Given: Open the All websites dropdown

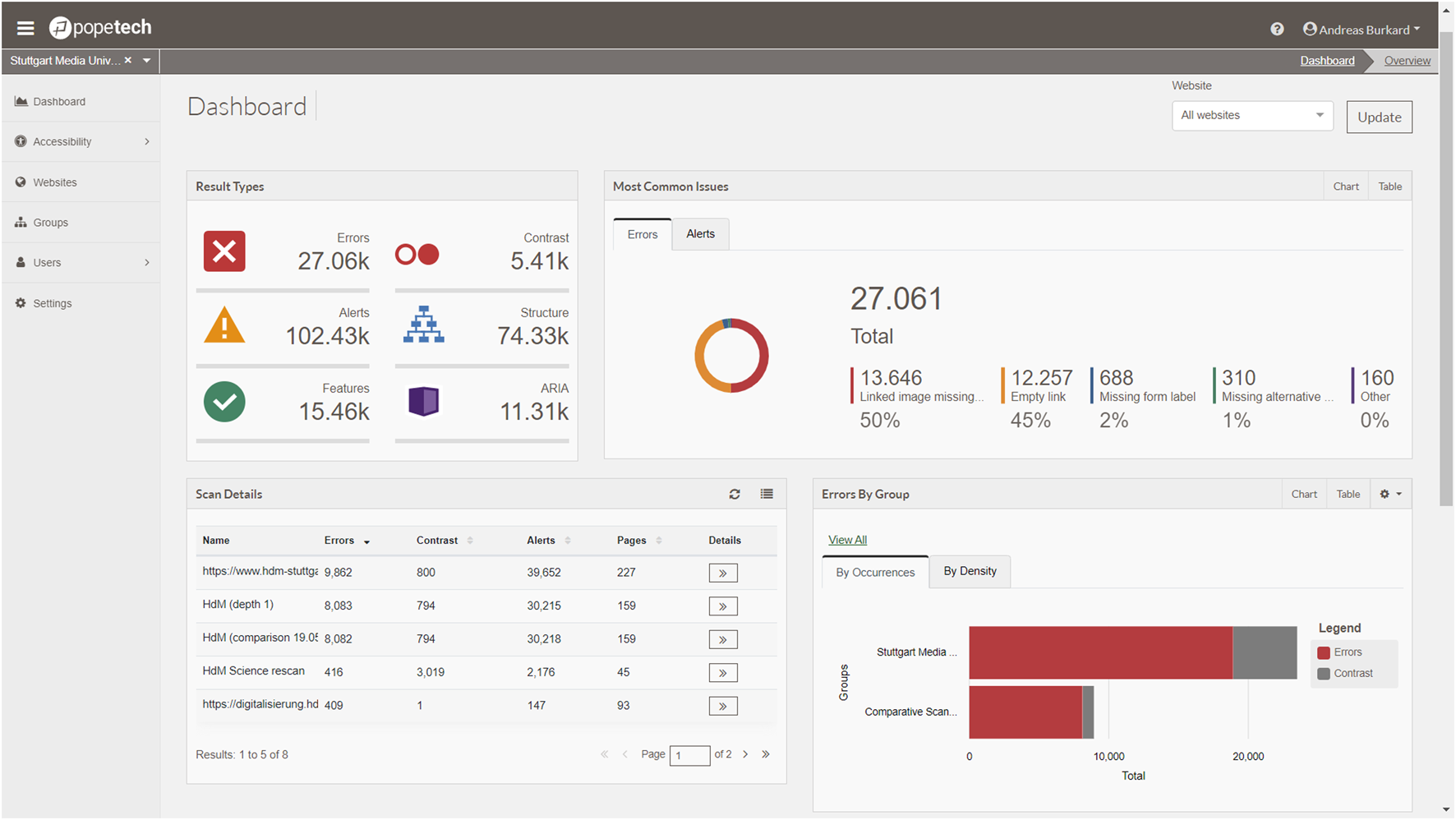Looking at the screenshot, I should pyautogui.click(x=1251, y=116).
